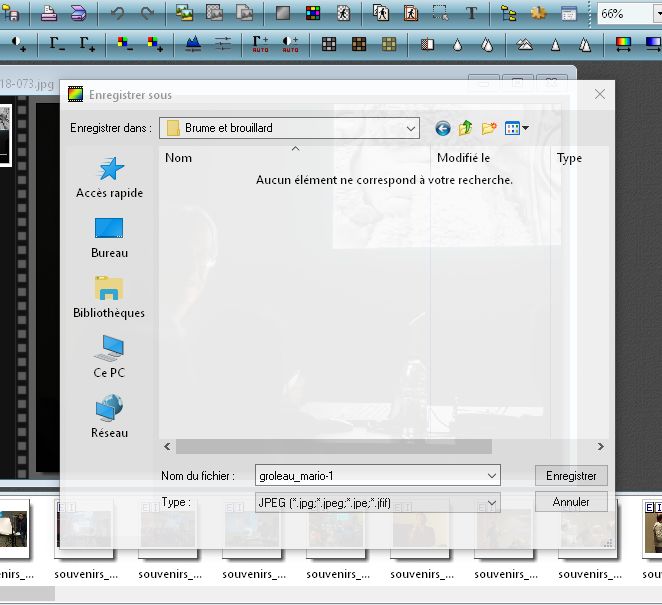Redo the last undone action
Viewport: 662px width, 605px height.
(x=147, y=14)
